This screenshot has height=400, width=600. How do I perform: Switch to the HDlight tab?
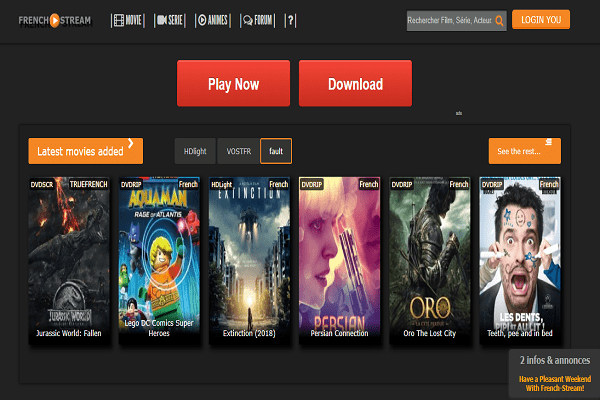point(195,151)
